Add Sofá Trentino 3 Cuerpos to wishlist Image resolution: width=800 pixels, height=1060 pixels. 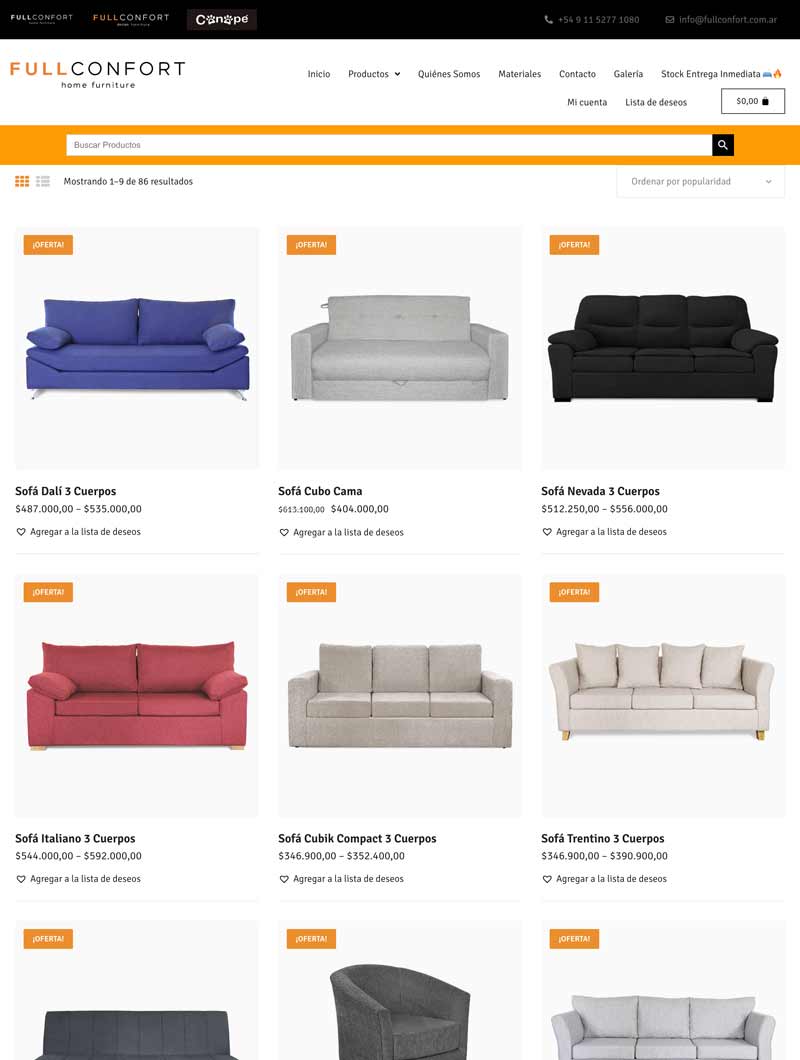[x=605, y=879]
